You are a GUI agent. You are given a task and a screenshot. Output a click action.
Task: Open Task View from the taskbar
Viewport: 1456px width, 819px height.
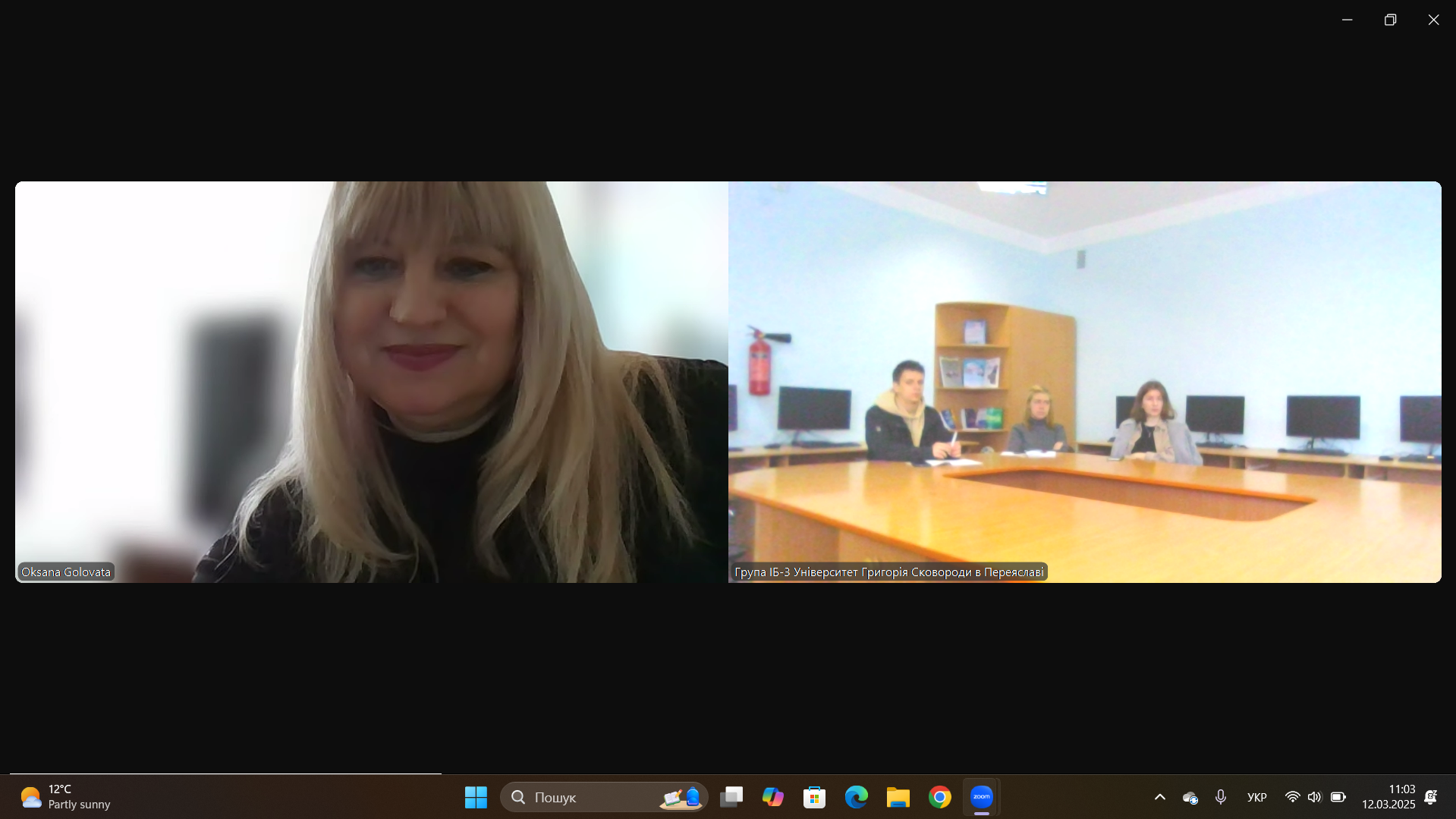click(731, 797)
